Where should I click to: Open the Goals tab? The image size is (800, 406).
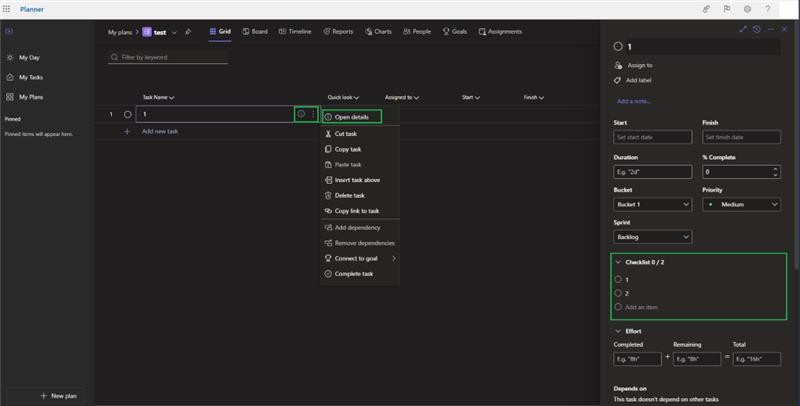tap(455, 32)
